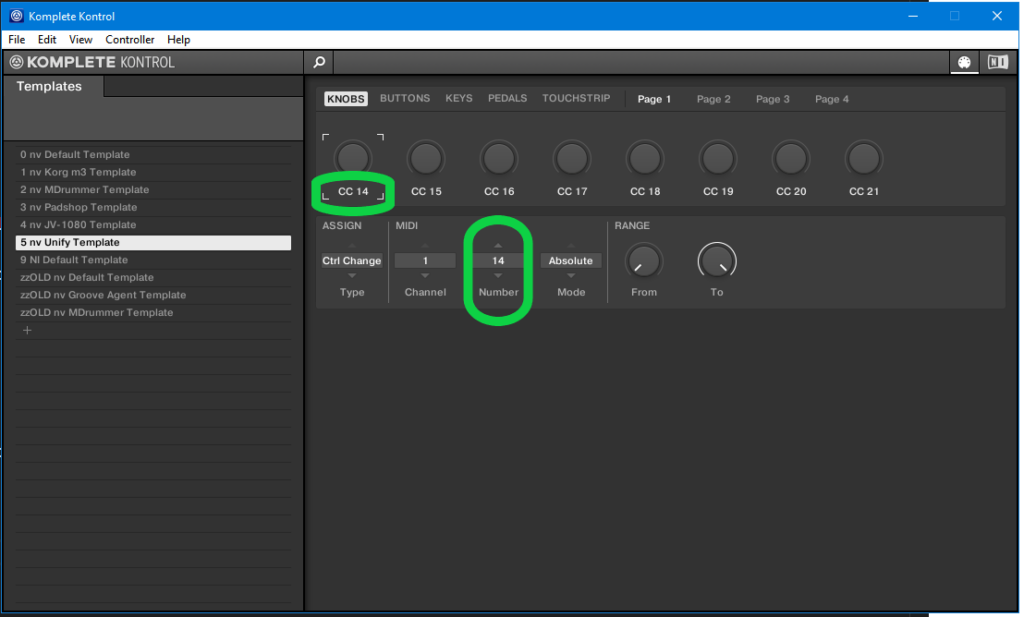
Task: Select the CC 16 knob
Action: [x=499, y=159]
